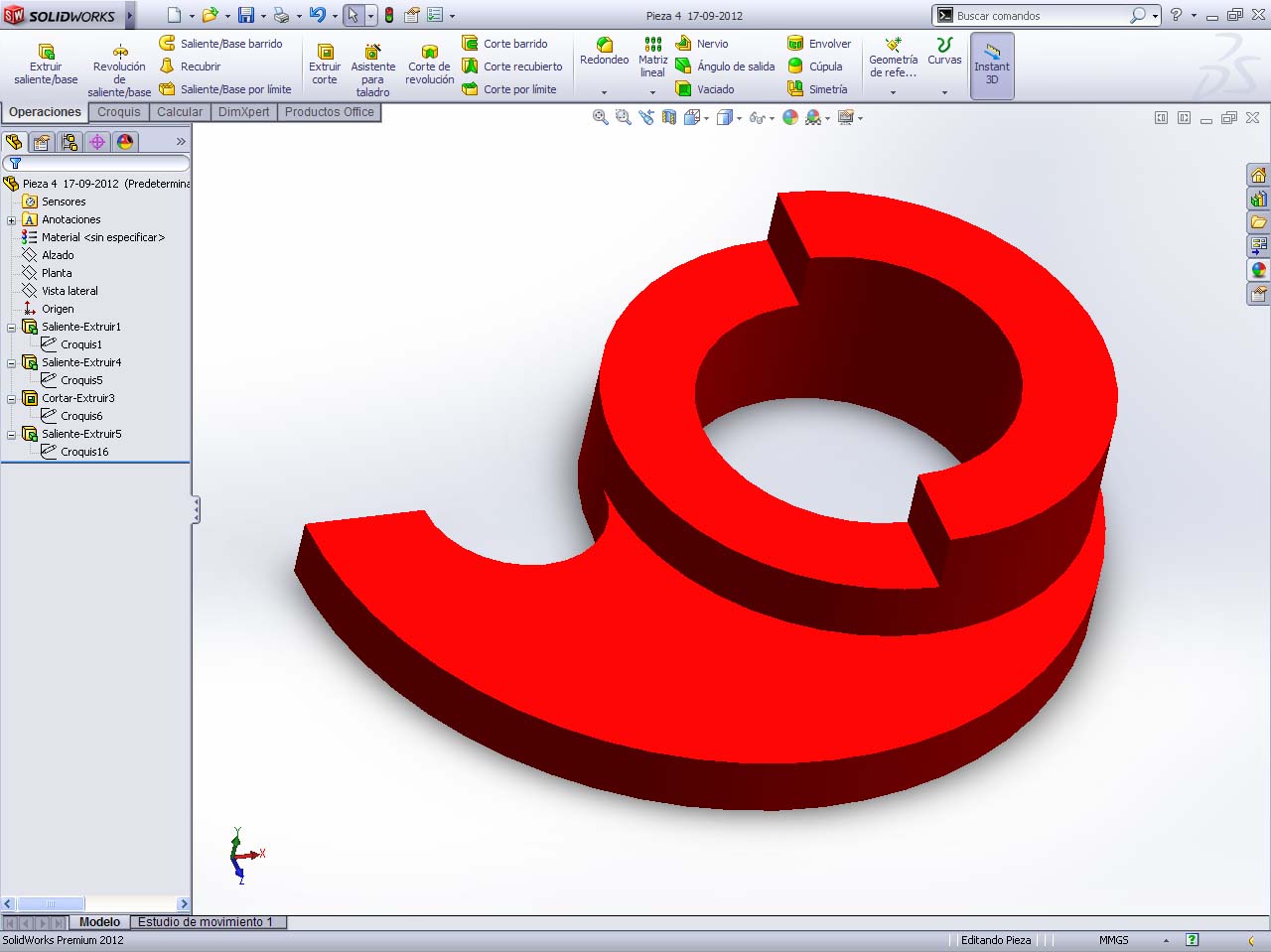Open the ConfigurationManager tab
This screenshot has width=1271, height=952.
[x=70, y=142]
